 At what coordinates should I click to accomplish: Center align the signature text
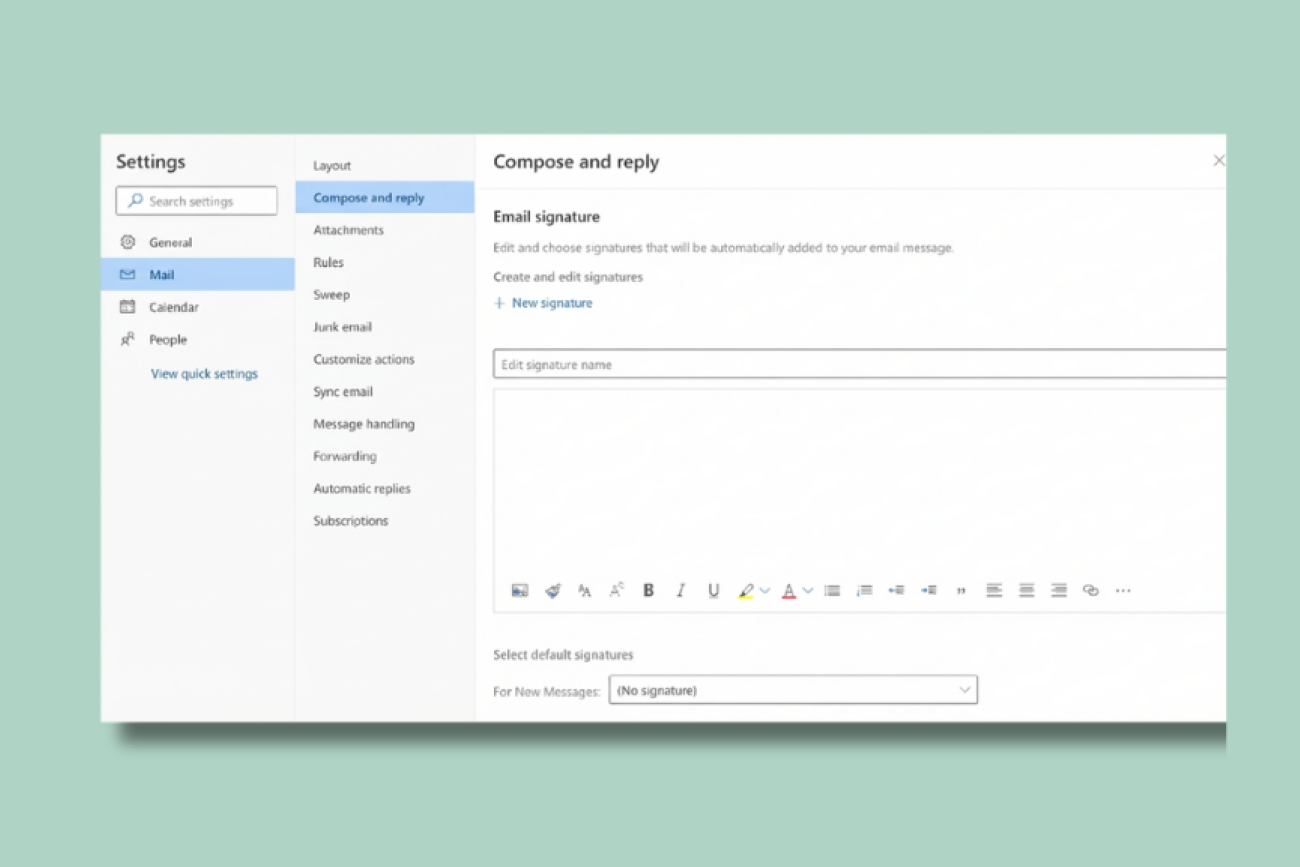pos(1026,591)
